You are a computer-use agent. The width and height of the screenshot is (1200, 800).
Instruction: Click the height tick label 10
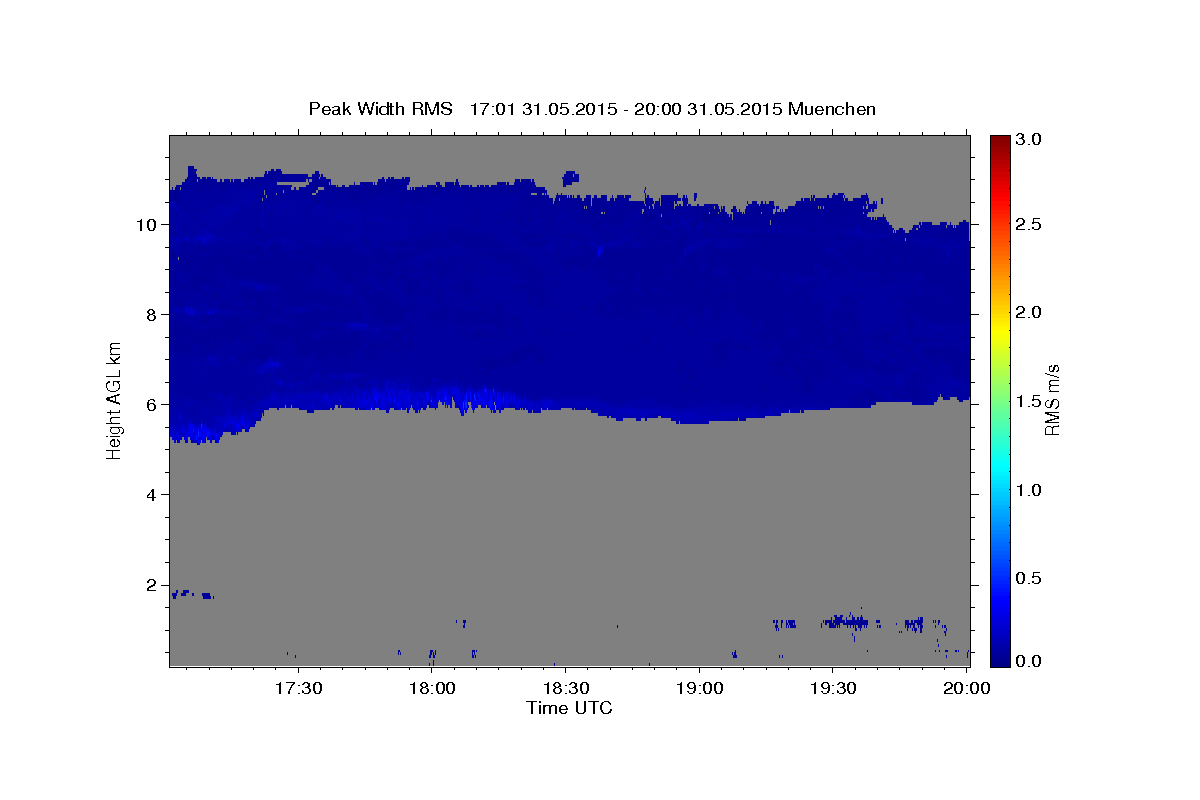pyautogui.click(x=148, y=224)
